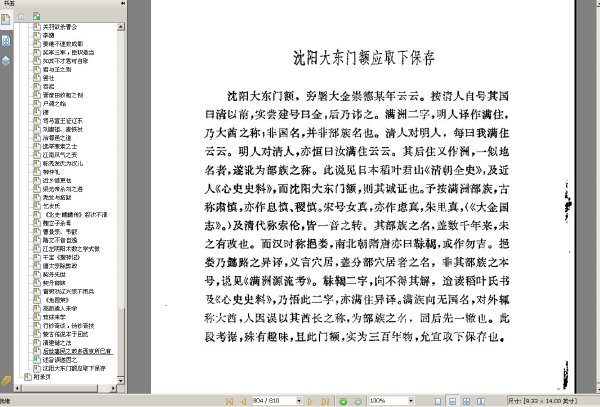Click the '书签' panel title
The width and height of the screenshot is (600, 407).
[8, 3]
